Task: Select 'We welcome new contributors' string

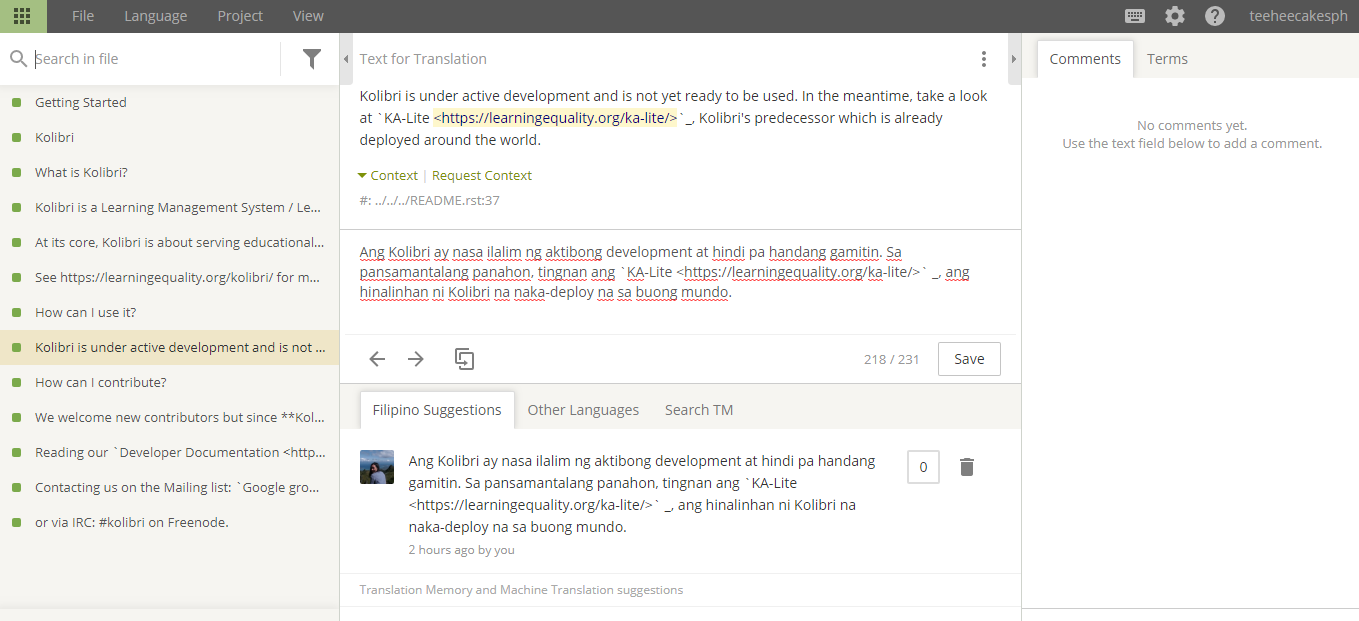Action: click(x=169, y=417)
